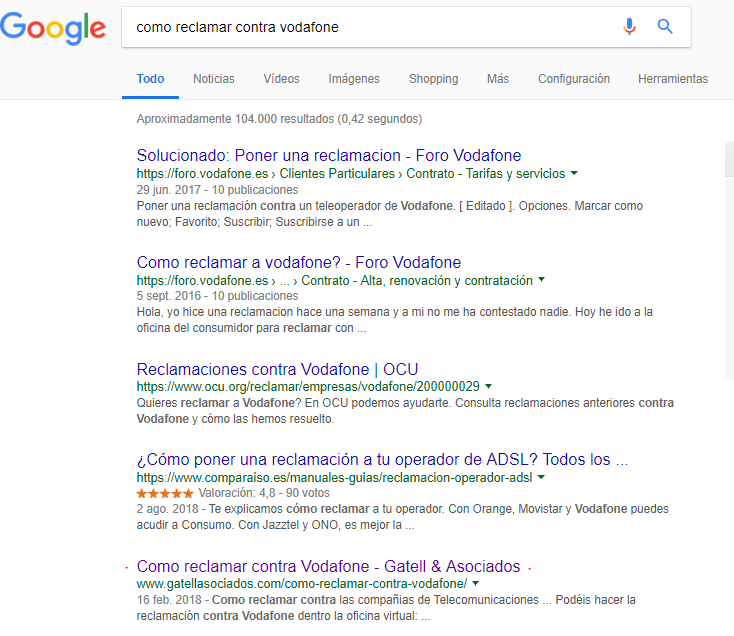Expand dropdown arrow beside gatellasociados.com URL
The height and width of the screenshot is (636, 734).
point(476,583)
